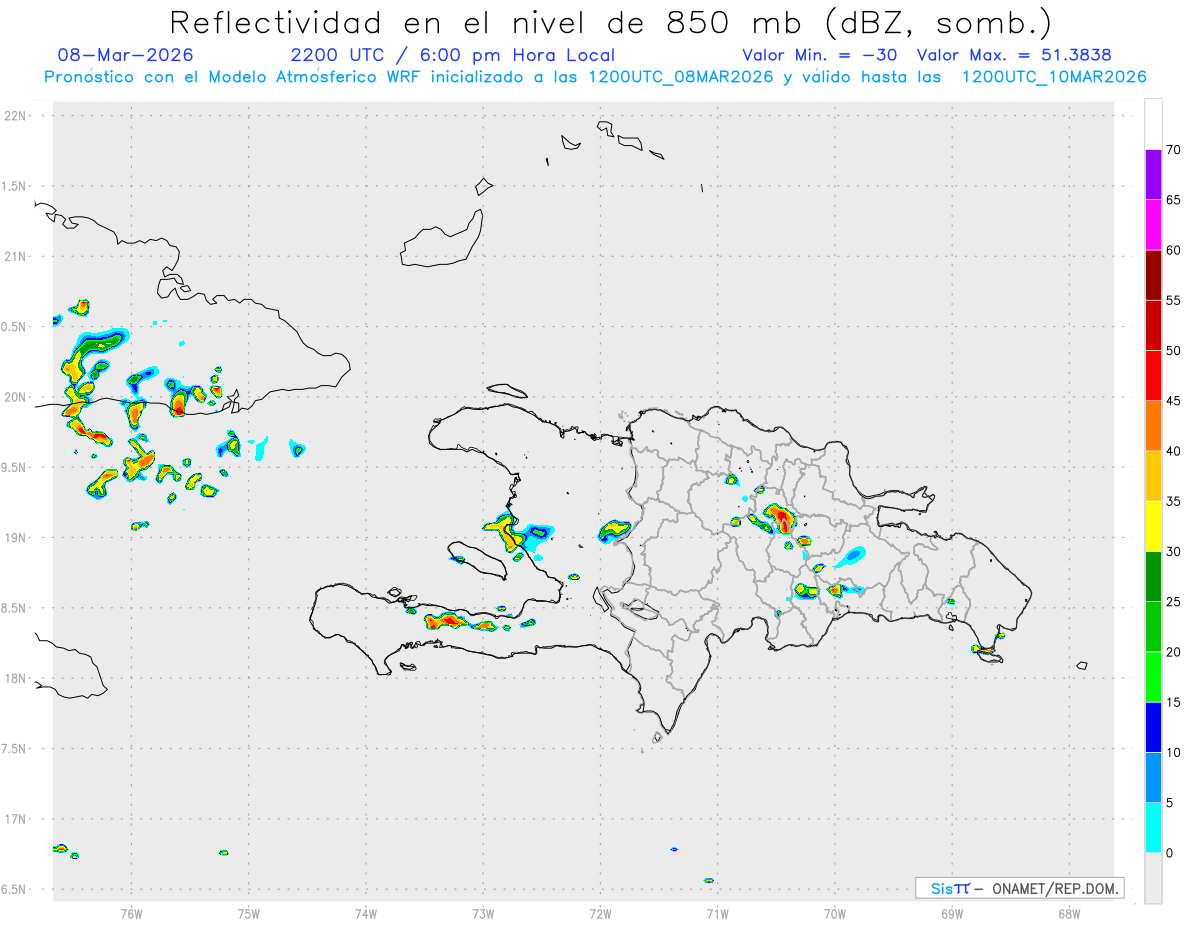Click colorbar tick label '65'
Image resolution: width=1200 pixels, height=927 pixels.
tap(1173, 200)
